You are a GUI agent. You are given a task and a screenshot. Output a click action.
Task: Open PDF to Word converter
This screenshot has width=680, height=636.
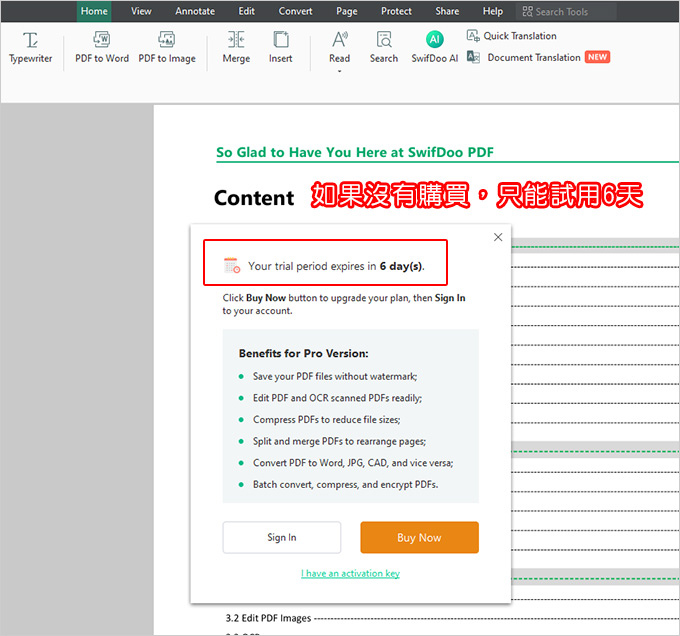click(x=102, y=47)
